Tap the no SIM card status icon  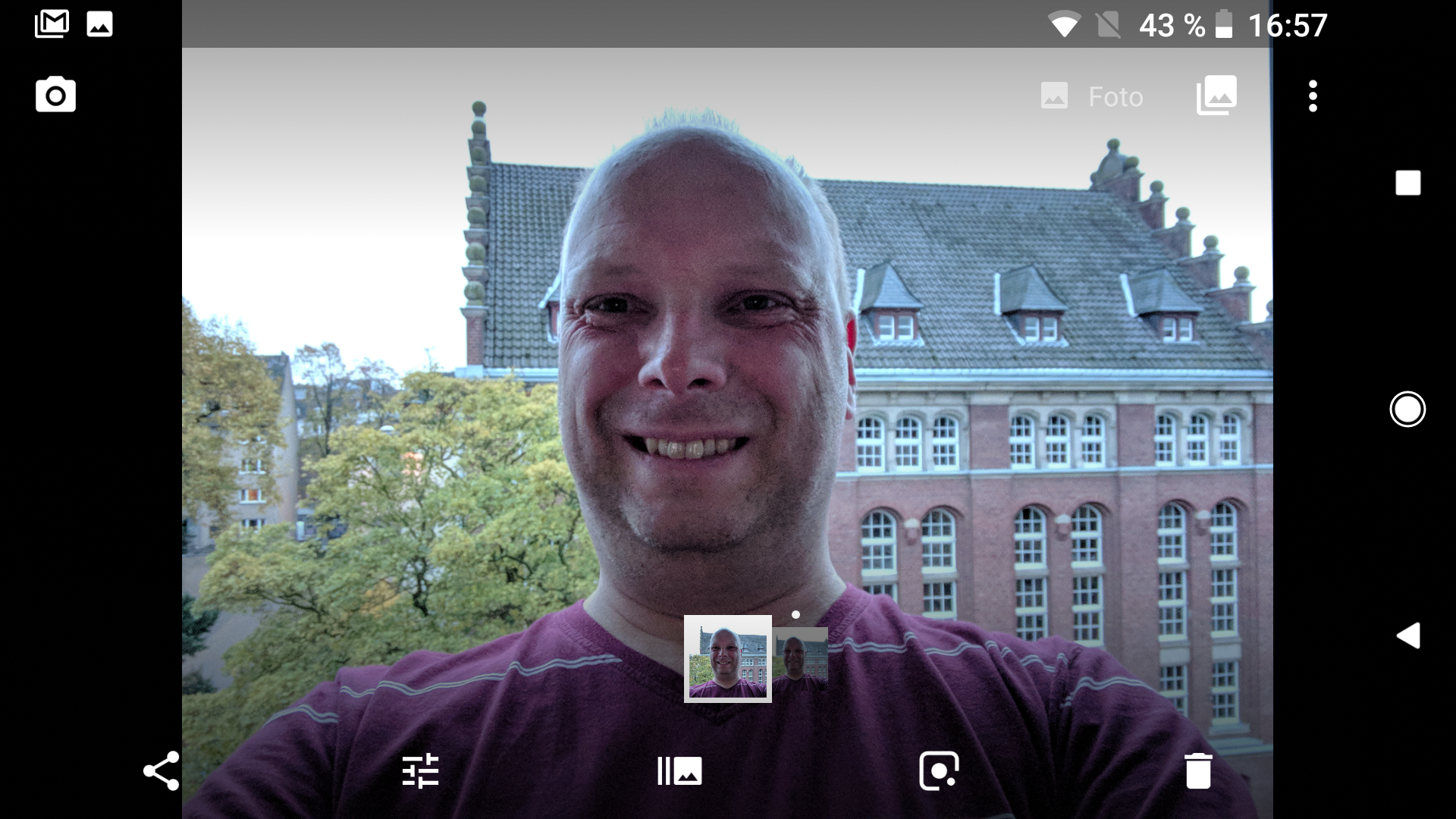point(1108,25)
